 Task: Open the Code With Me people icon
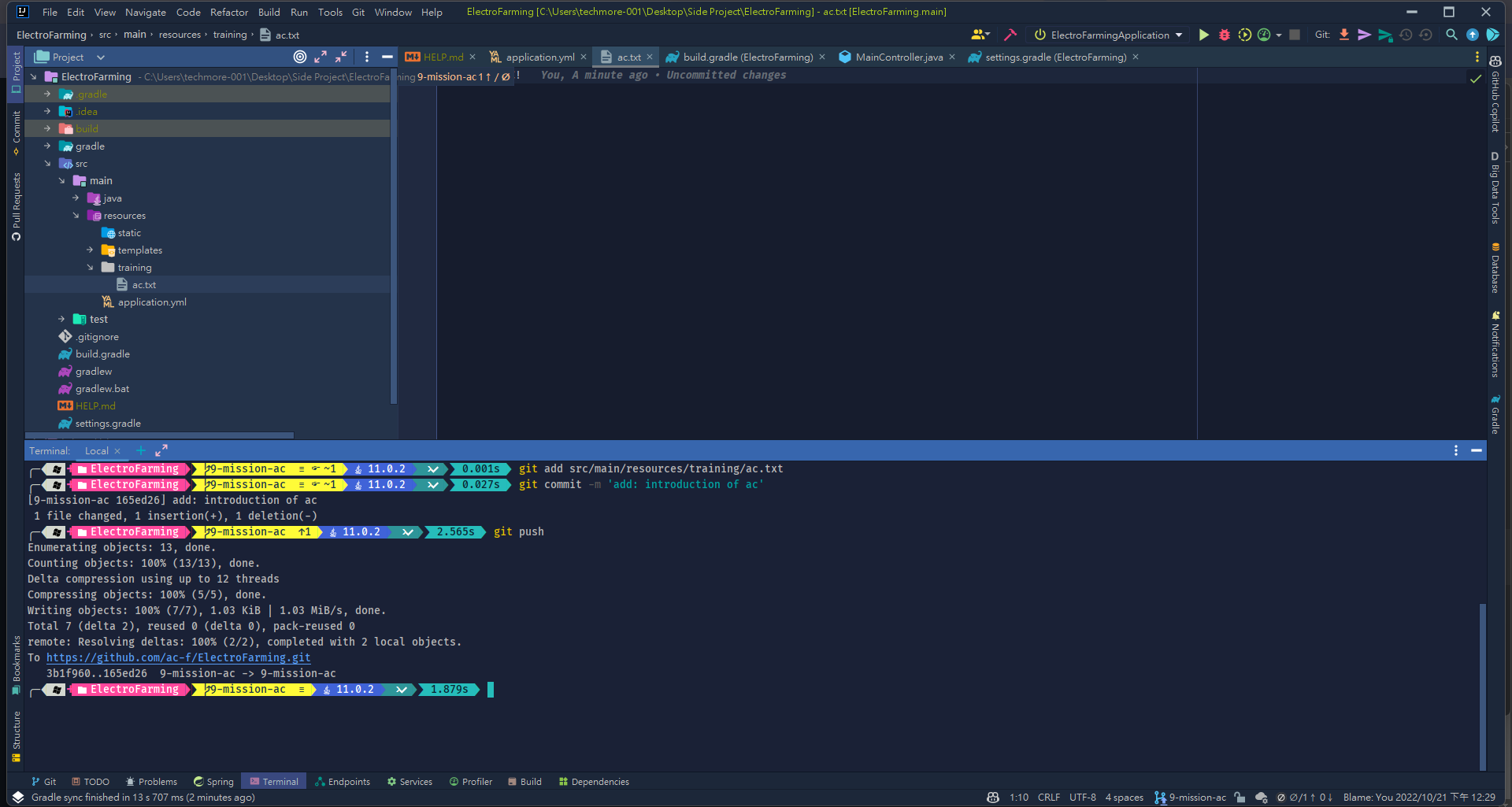tap(980, 35)
